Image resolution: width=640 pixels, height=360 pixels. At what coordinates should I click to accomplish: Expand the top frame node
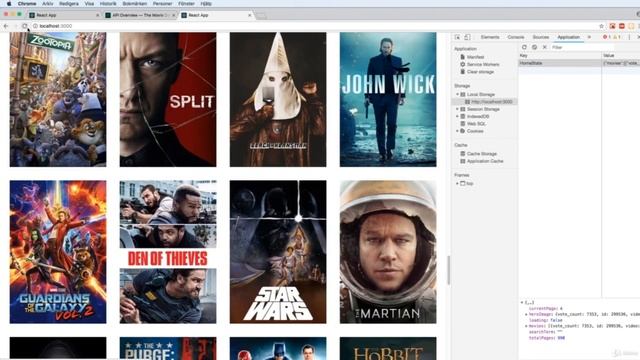click(x=457, y=184)
